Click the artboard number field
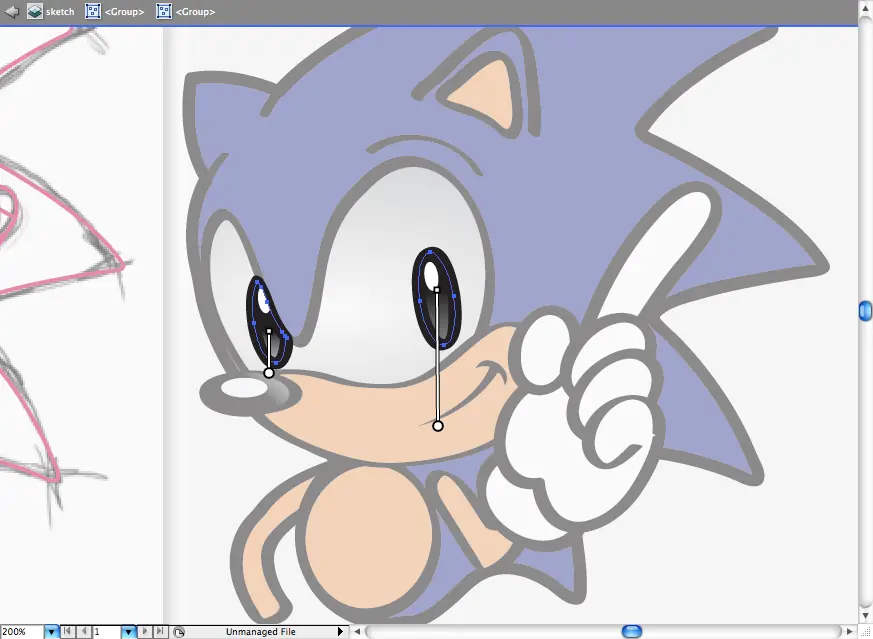 click(106, 632)
